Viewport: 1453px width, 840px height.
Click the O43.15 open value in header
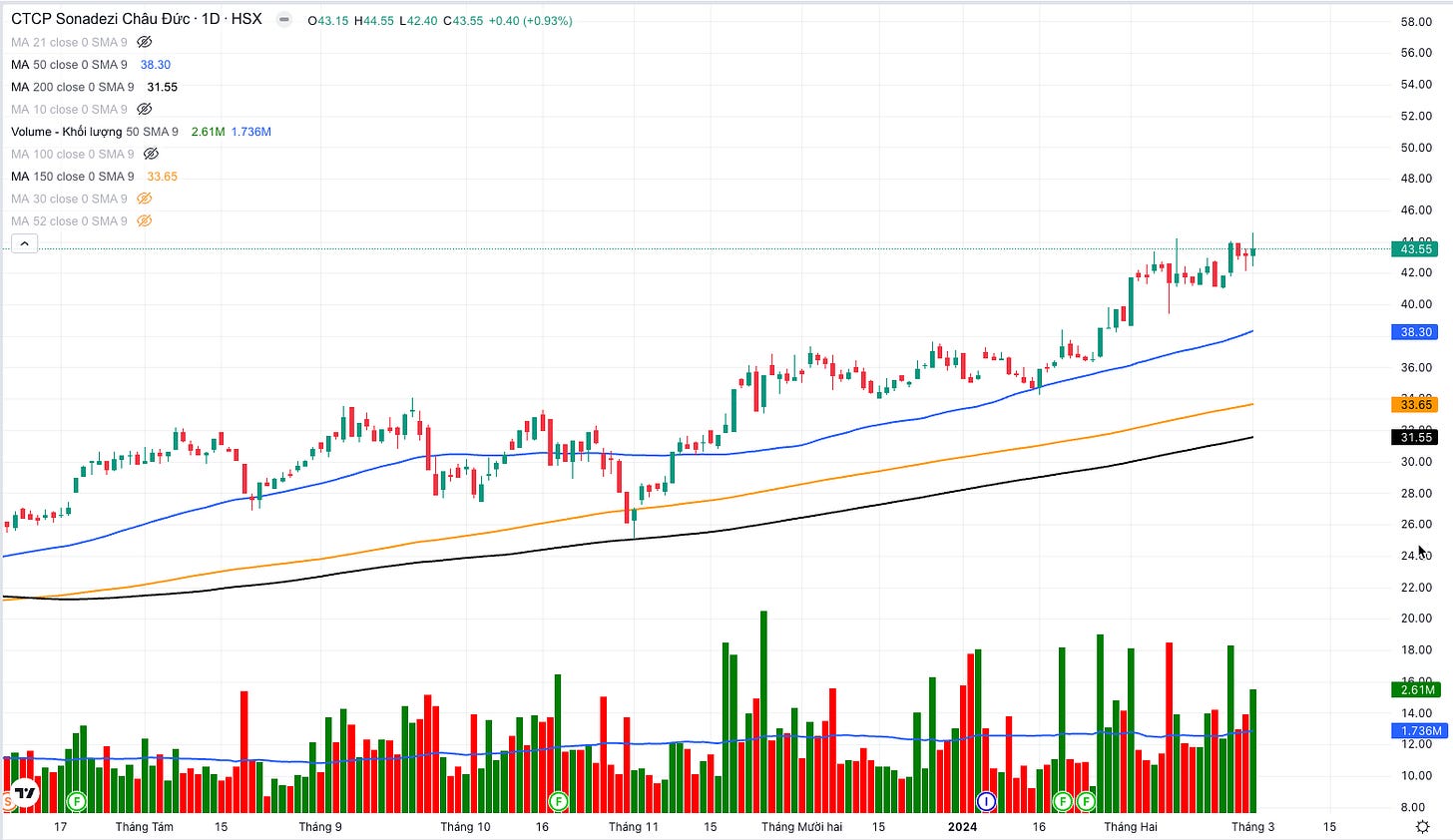[328, 20]
